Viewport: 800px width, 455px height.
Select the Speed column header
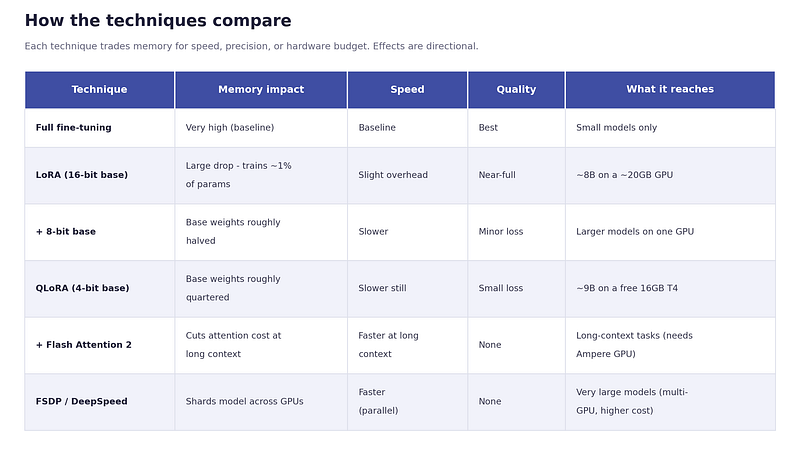click(407, 90)
